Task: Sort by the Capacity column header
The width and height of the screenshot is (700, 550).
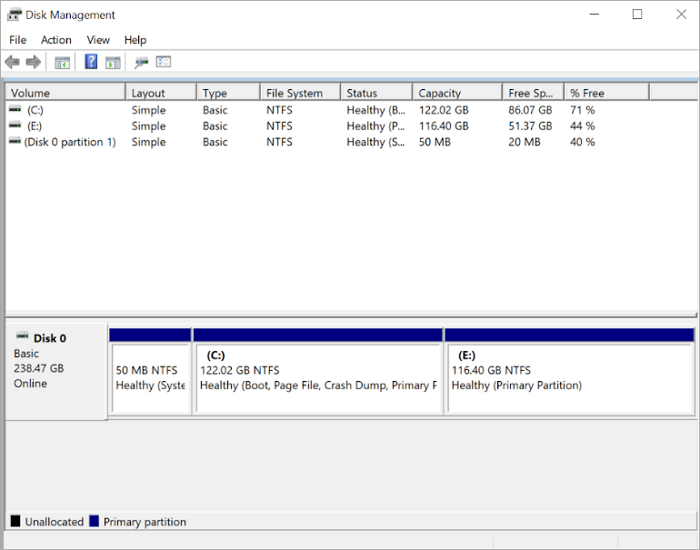Action: click(458, 93)
